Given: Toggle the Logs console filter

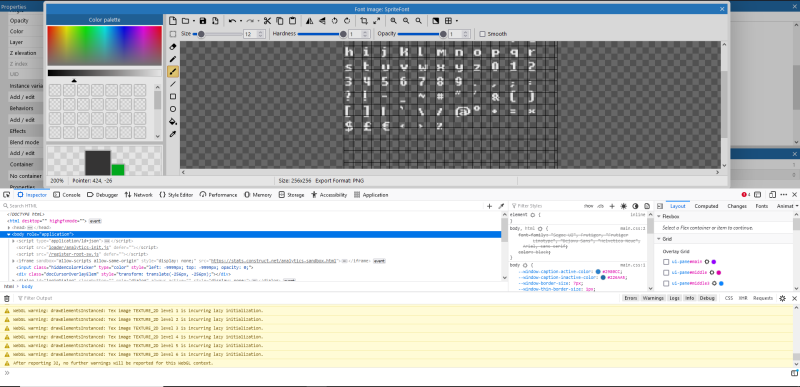Looking at the screenshot, I should tap(674, 298).
